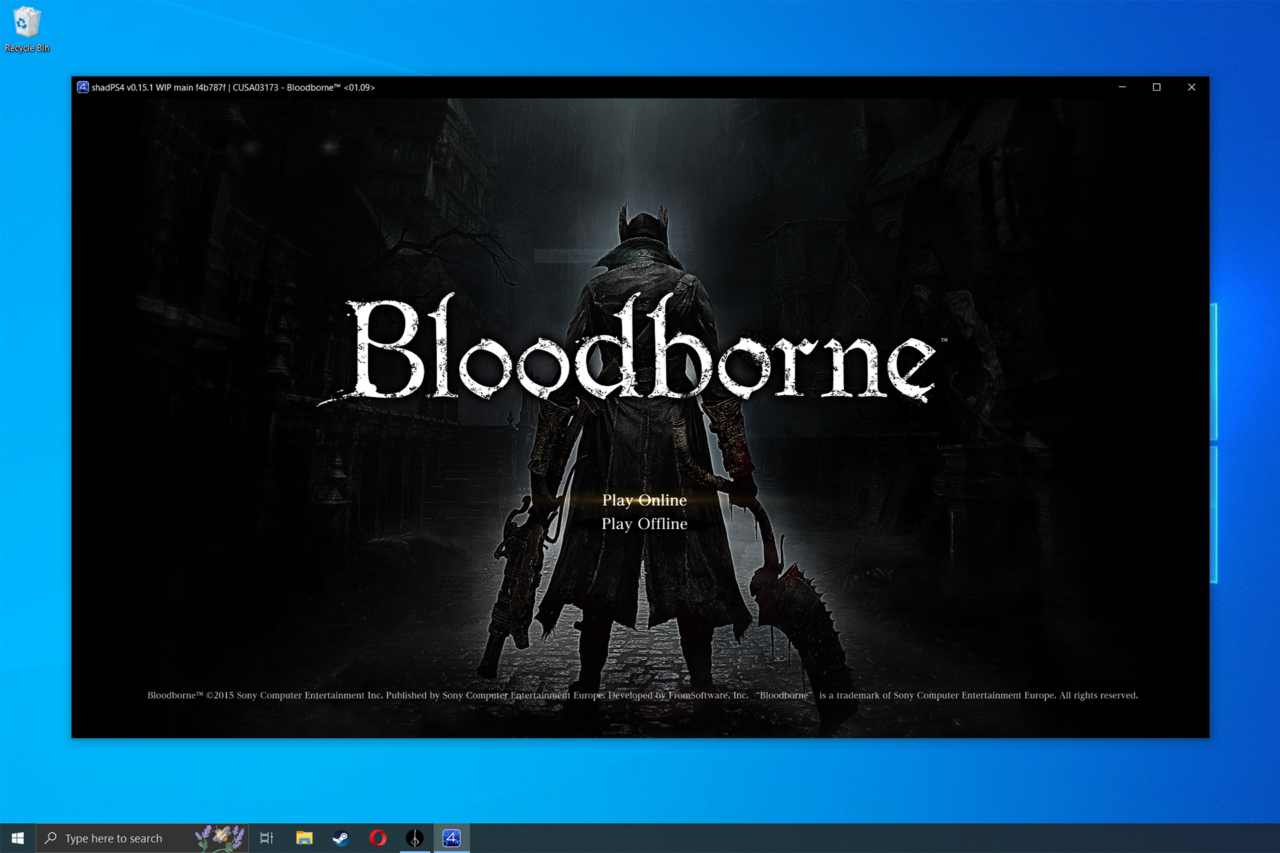Click the Bloodborne title logo
Viewport: 1280px width, 853px height.
coord(630,350)
